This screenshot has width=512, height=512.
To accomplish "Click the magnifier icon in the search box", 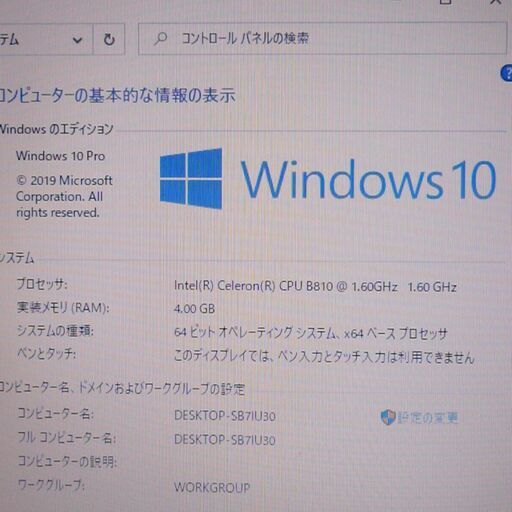I will (161, 39).
